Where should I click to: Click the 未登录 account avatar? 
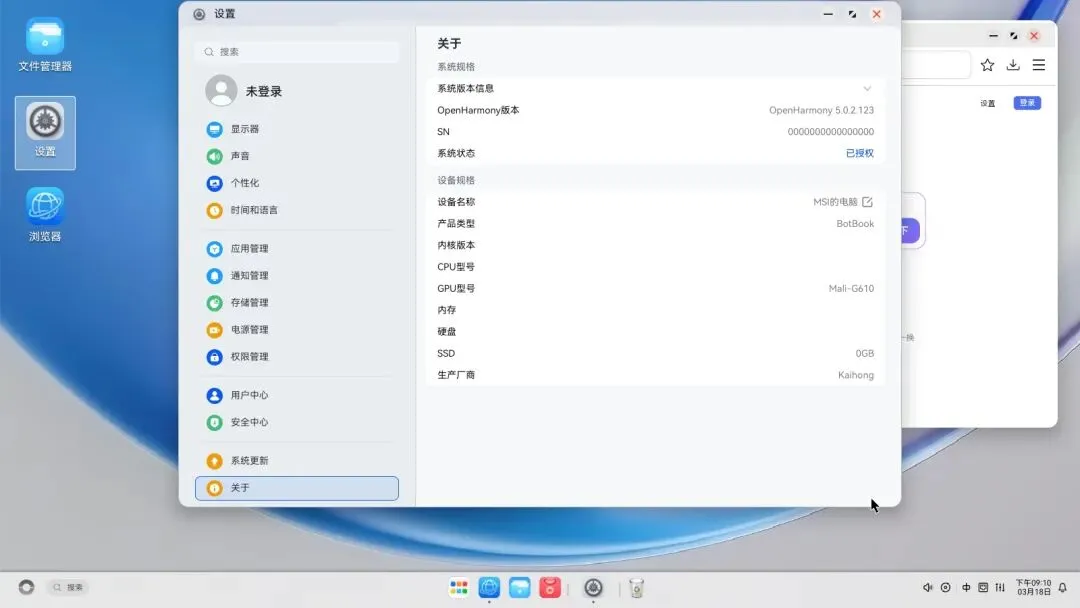[221, 90]
